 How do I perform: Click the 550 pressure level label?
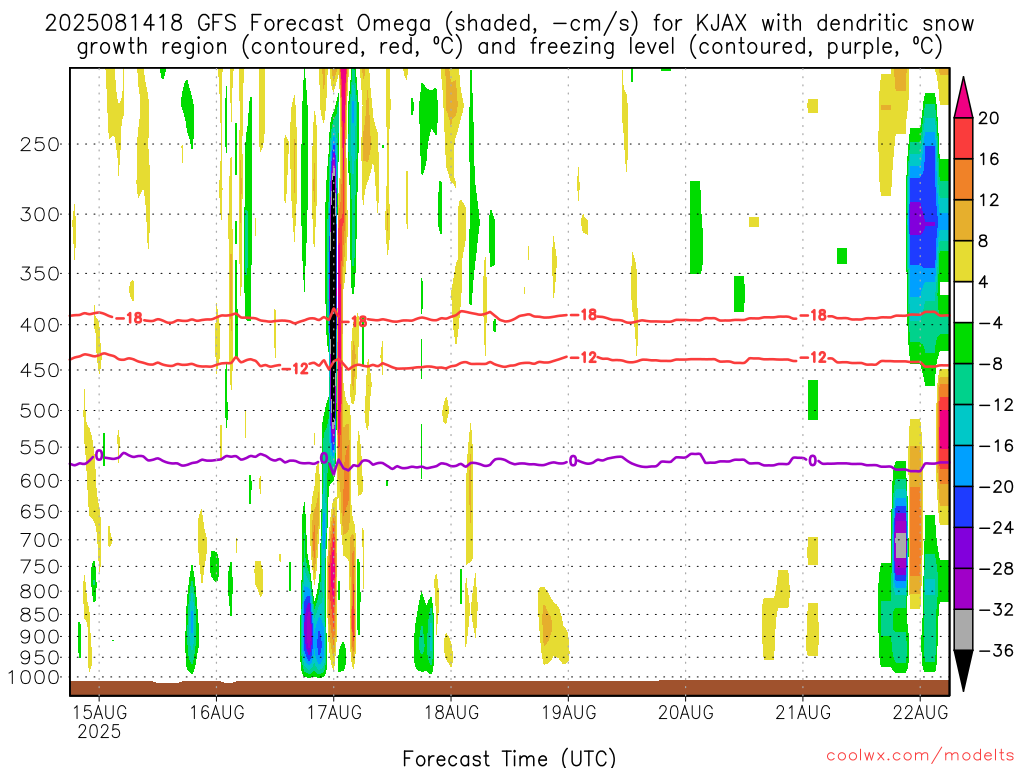40,448
